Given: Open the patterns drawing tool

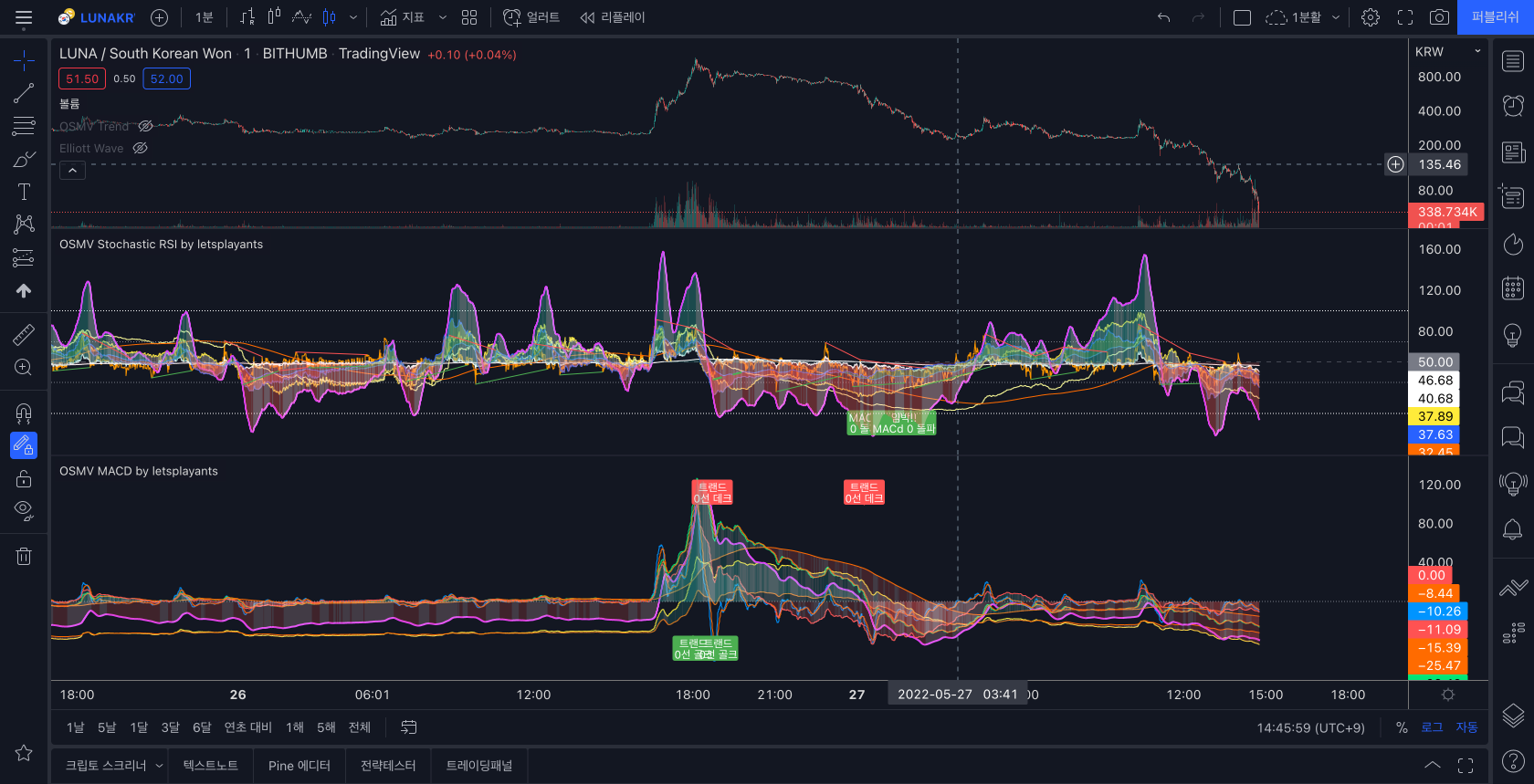Looking at the screenshot, I should coord(24,225).
